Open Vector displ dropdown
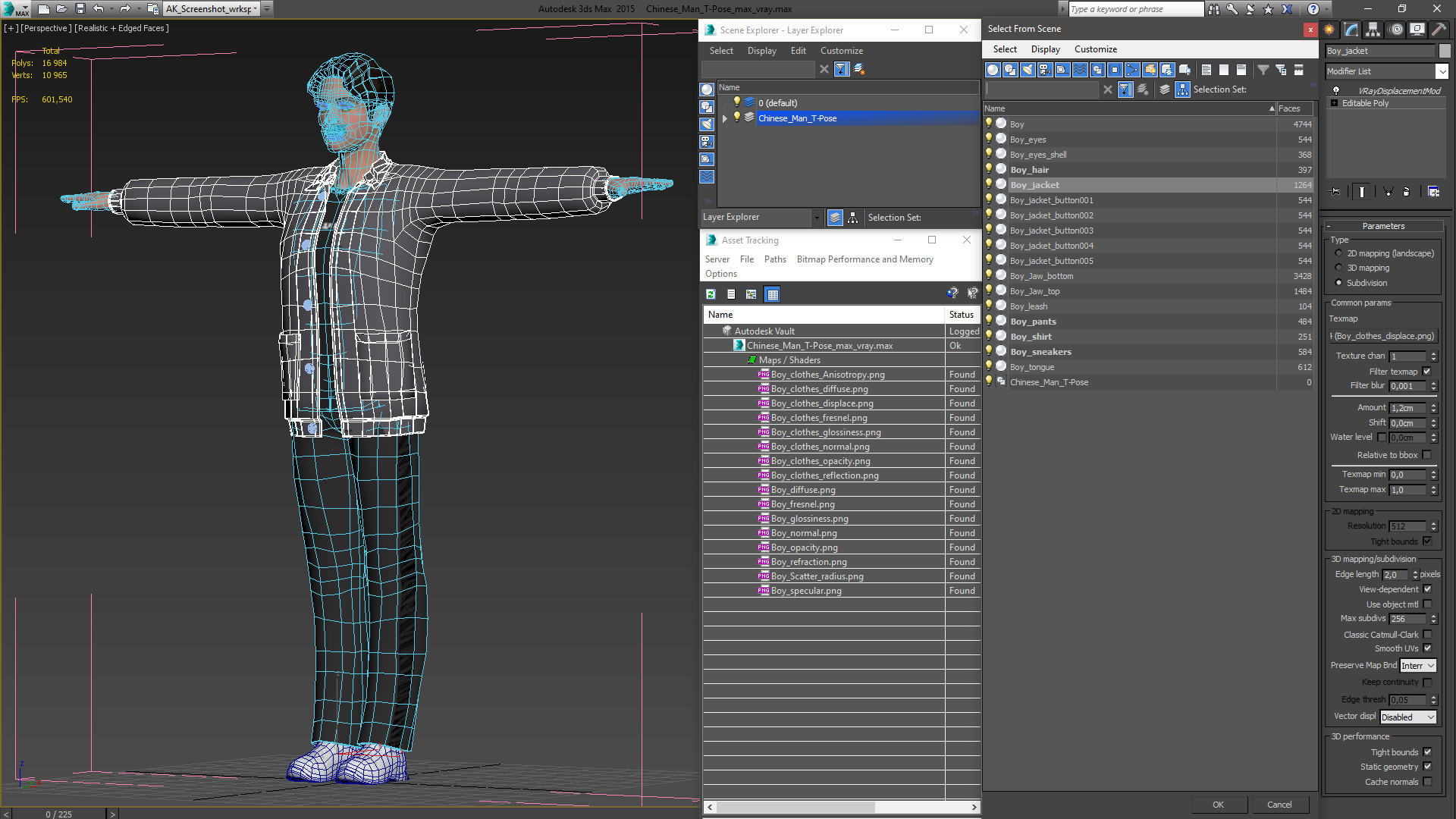The width and height of the screenshot is (1456, 819). point(1408,717)
